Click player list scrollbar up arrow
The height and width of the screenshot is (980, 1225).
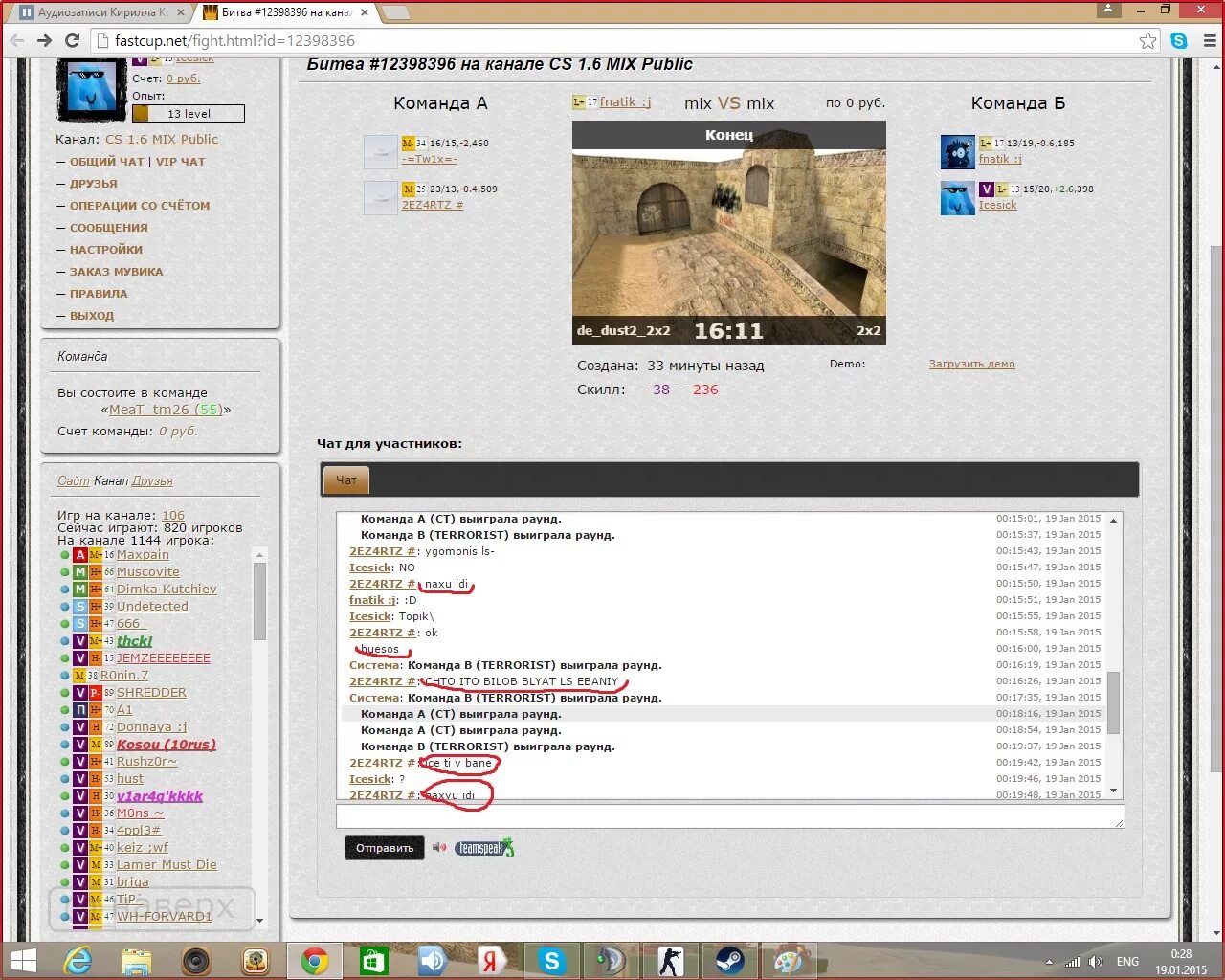[x=259, y=554]
